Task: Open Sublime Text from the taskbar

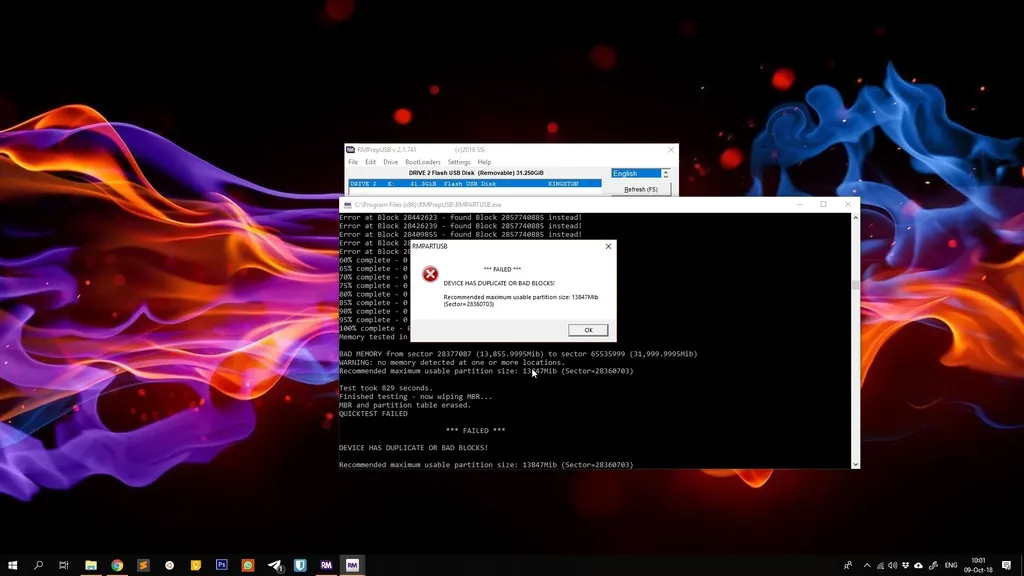Action: pyautogui.click(x=141, y=565)
